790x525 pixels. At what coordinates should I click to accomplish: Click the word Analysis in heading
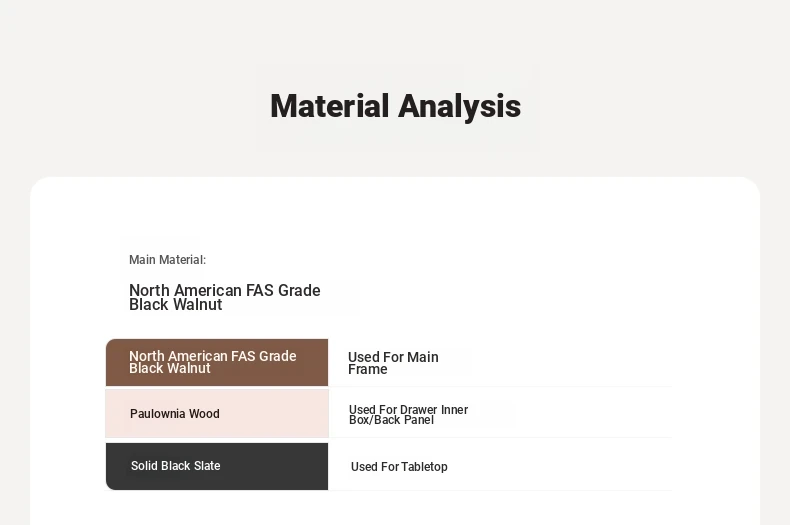tap(459, 106)
